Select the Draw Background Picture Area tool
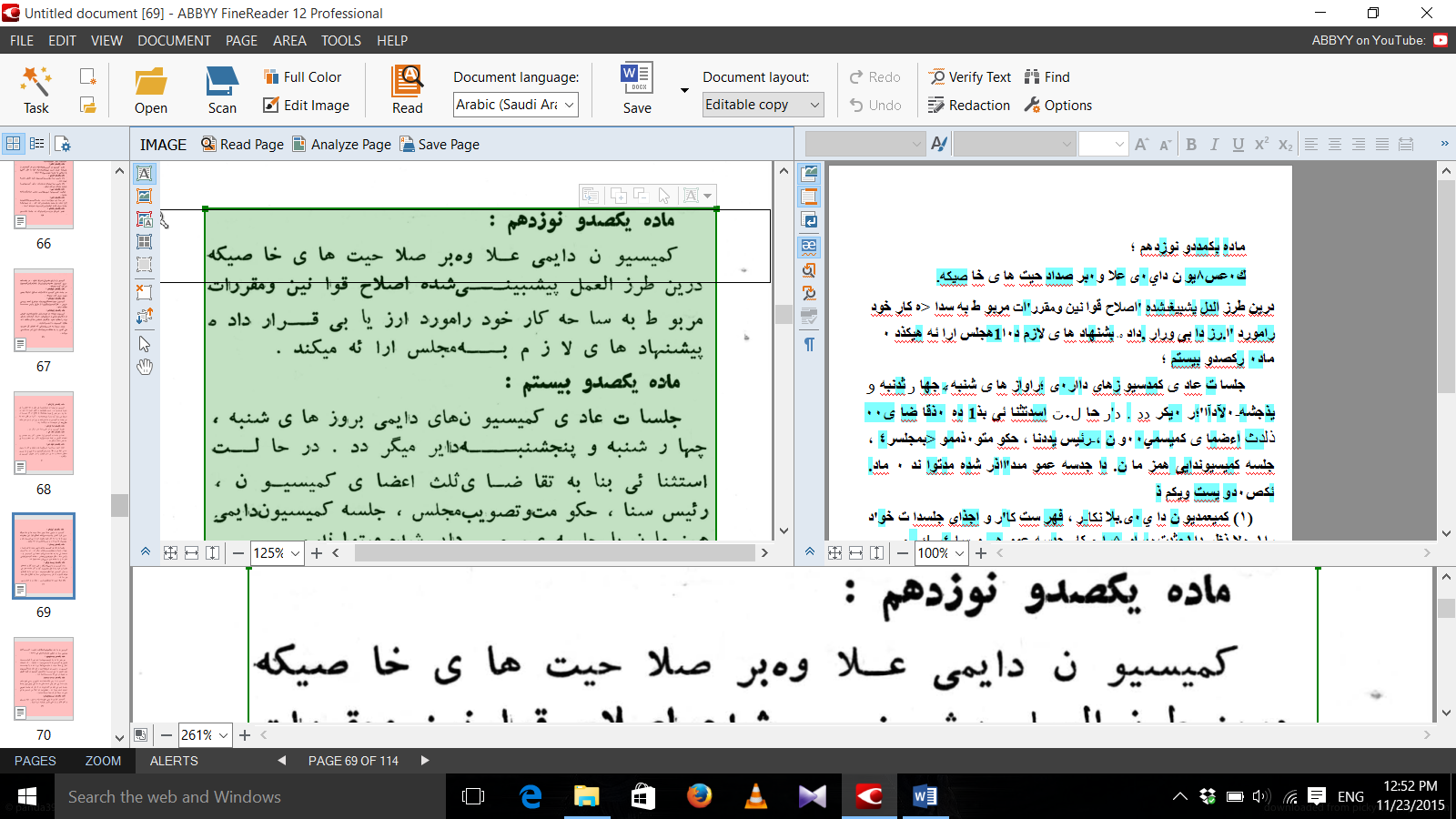 144,218
